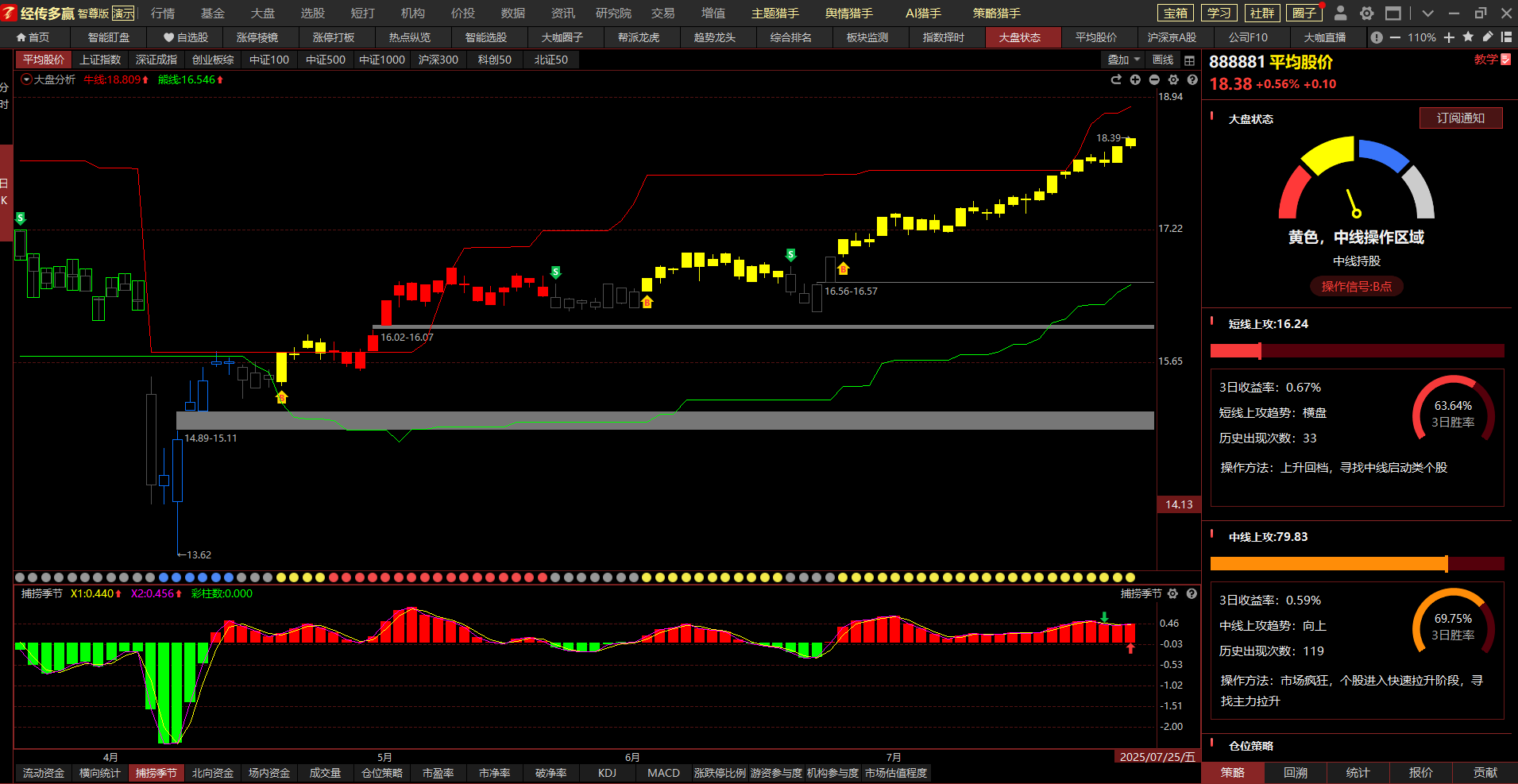Open the AI猎手 menu

pyautogui.click(x=923, y=14)
